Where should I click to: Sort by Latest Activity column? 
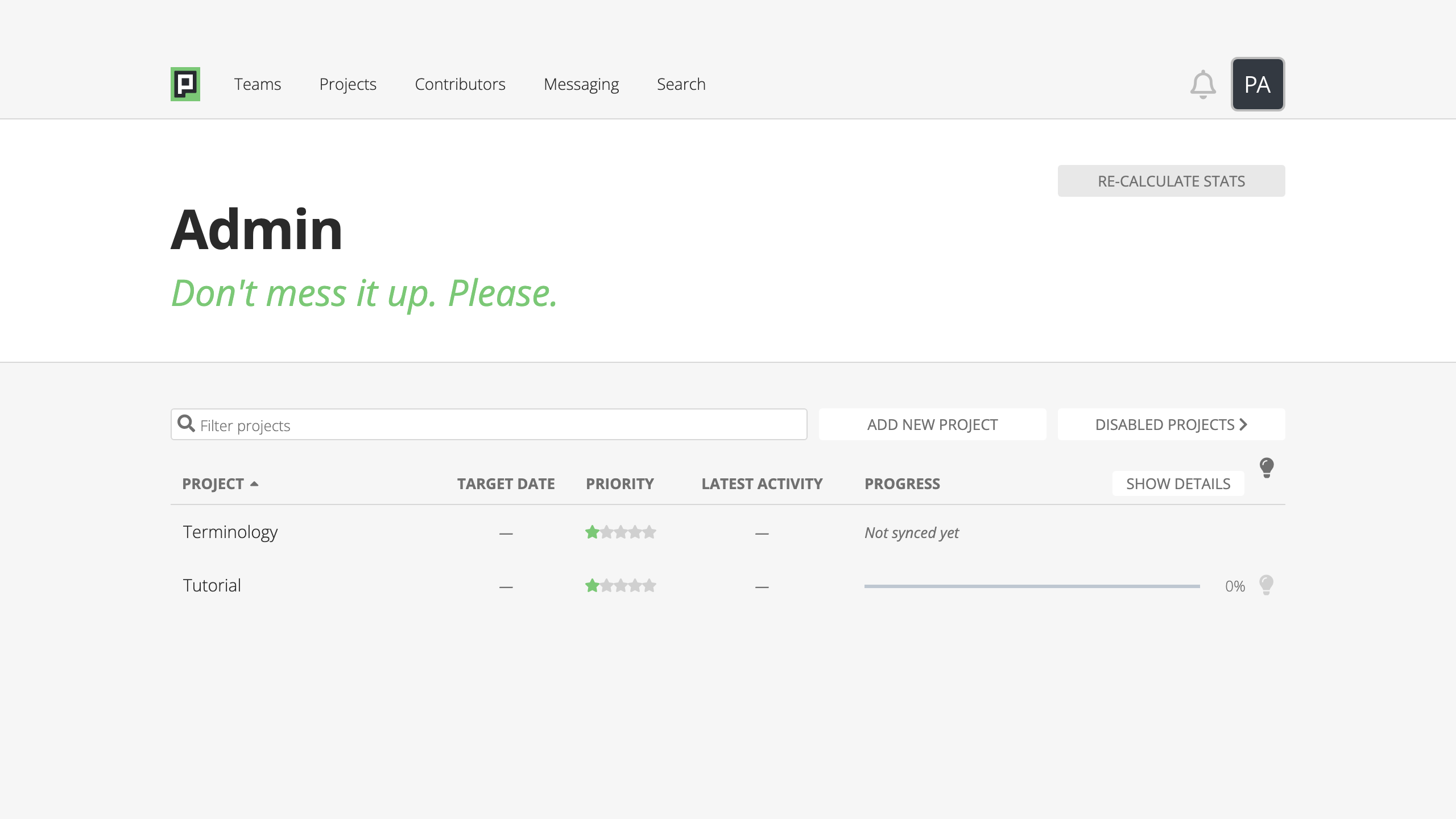point(762,484)
